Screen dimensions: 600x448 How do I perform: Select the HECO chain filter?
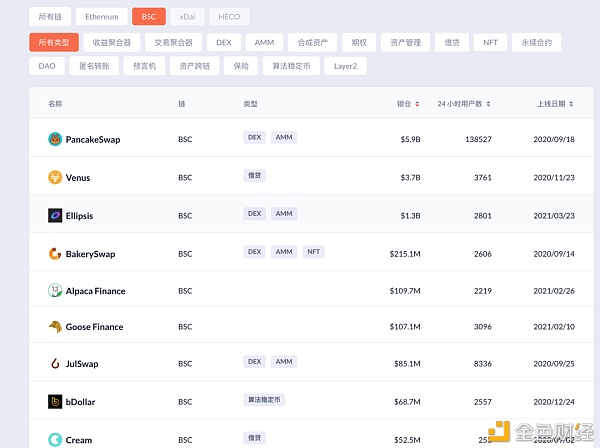pyautogui.click(x=229, y=16)
